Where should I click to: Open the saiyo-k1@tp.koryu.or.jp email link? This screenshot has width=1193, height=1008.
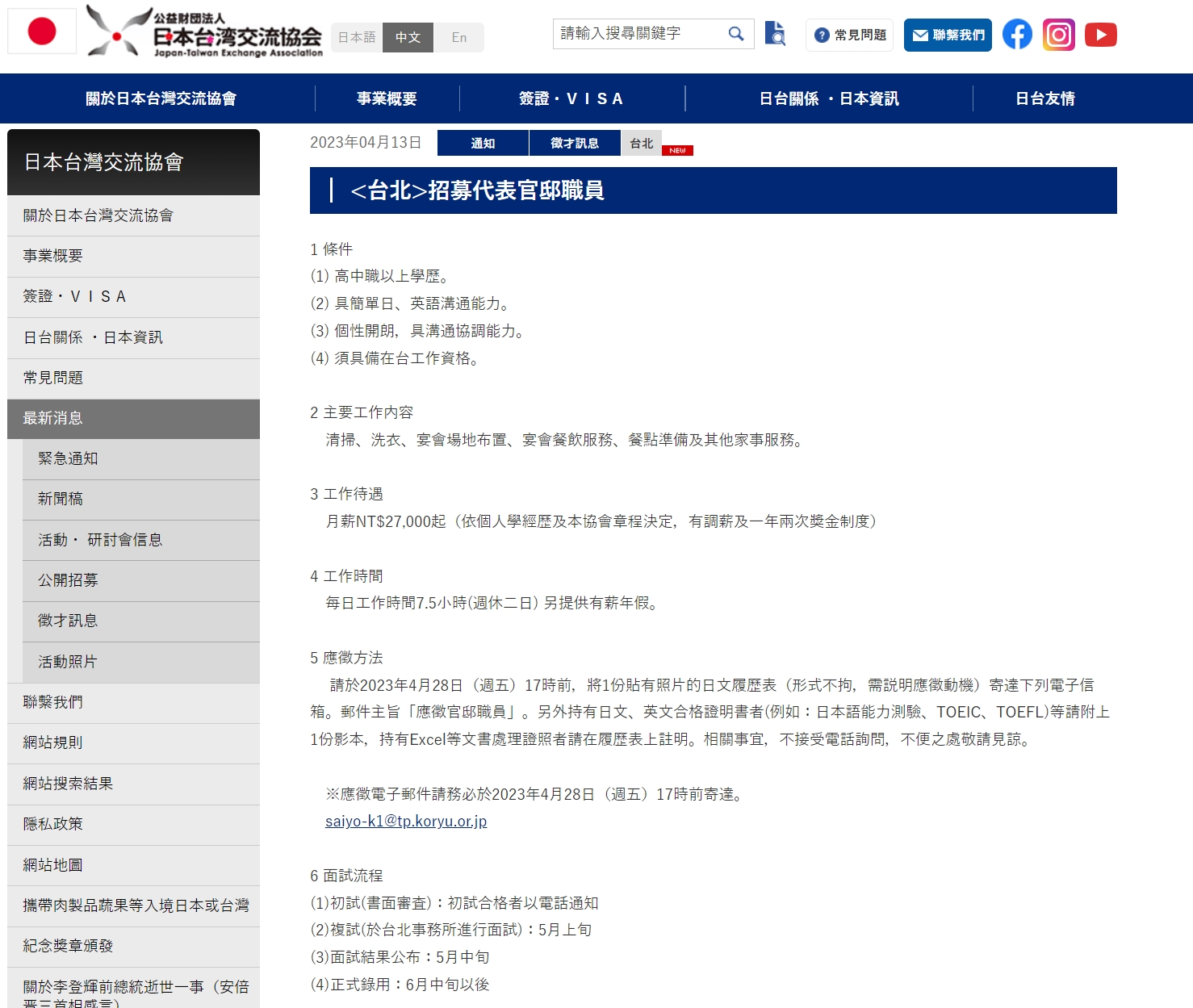[x=406, y=822]
